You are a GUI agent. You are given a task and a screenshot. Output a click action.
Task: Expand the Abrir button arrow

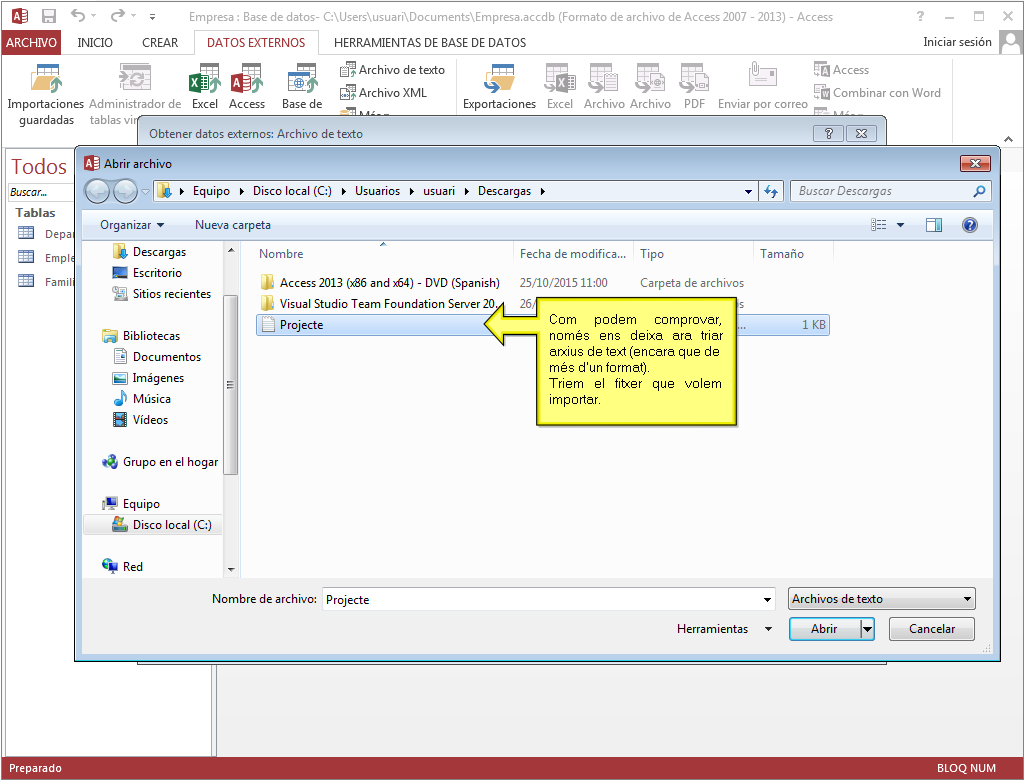tap(867, 628)
